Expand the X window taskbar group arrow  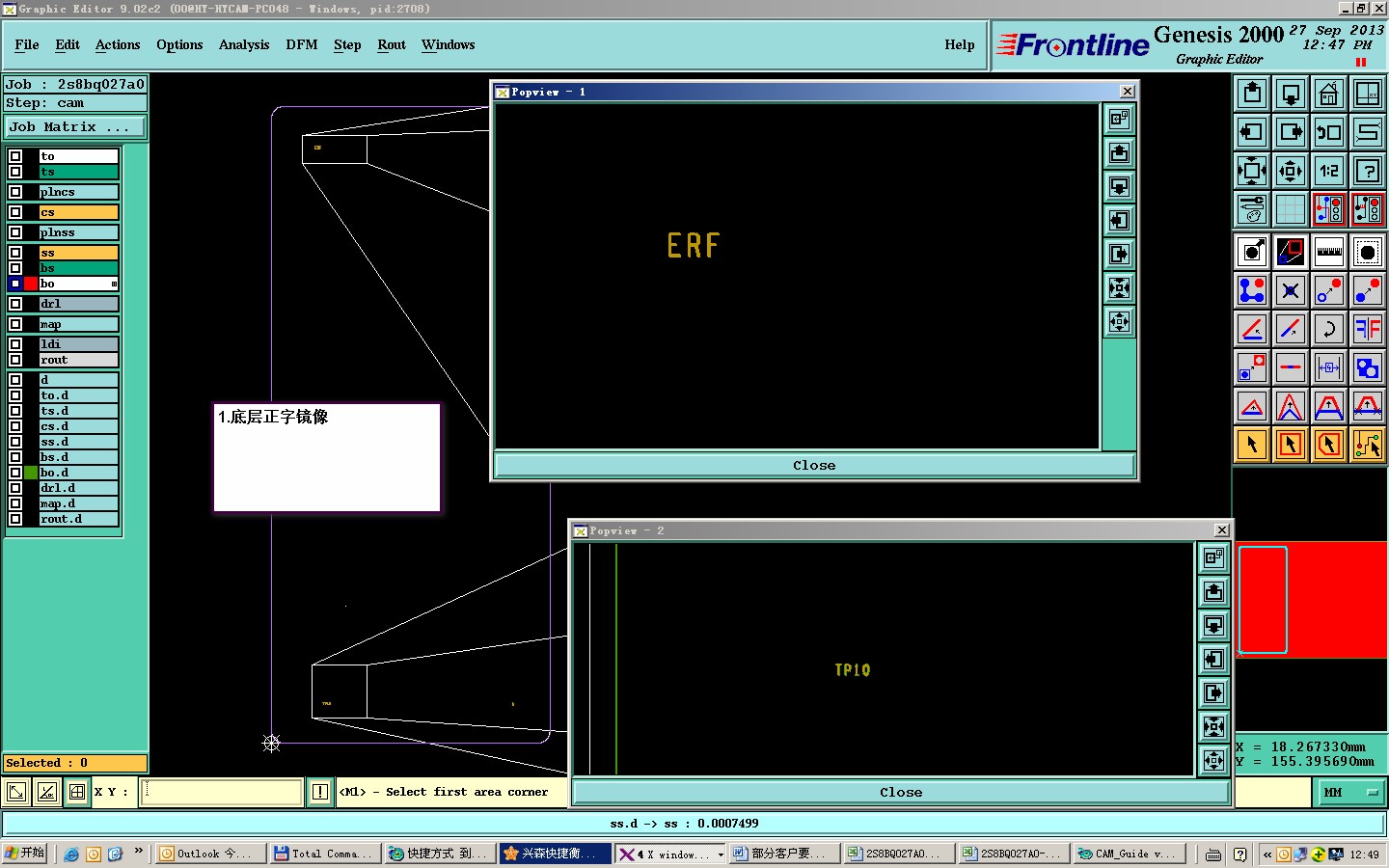point(720,854)
